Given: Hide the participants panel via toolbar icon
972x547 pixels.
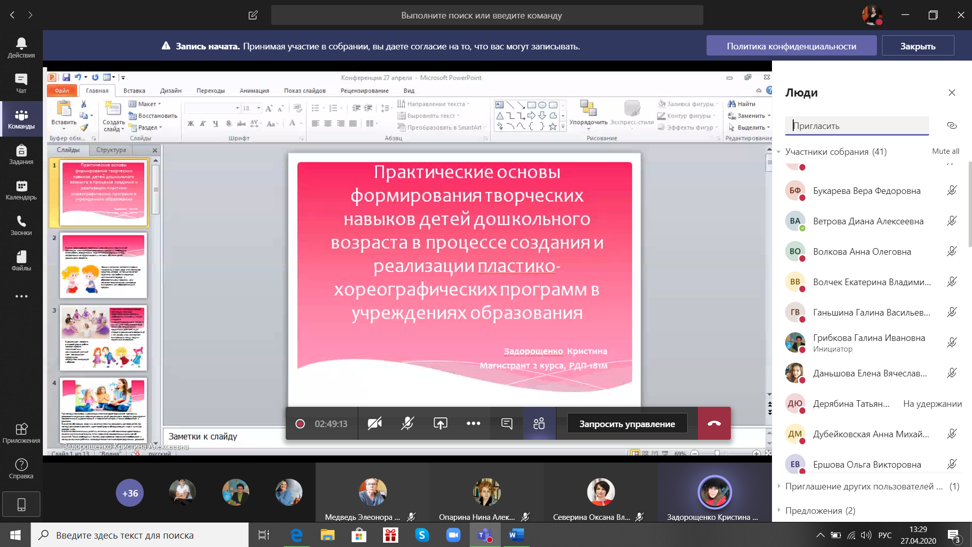Looking at the screenshot, I should pos(539,424).
